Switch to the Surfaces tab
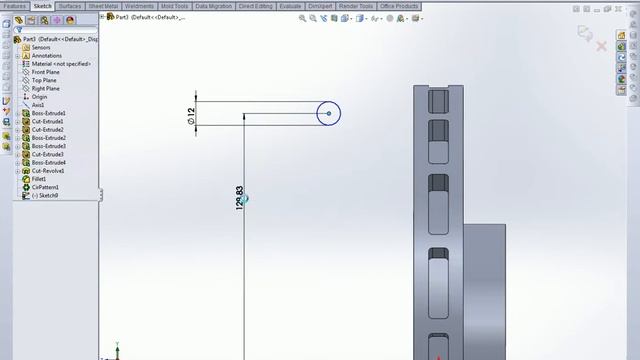This screenshot has width=640, height=360. click(70, 6)
